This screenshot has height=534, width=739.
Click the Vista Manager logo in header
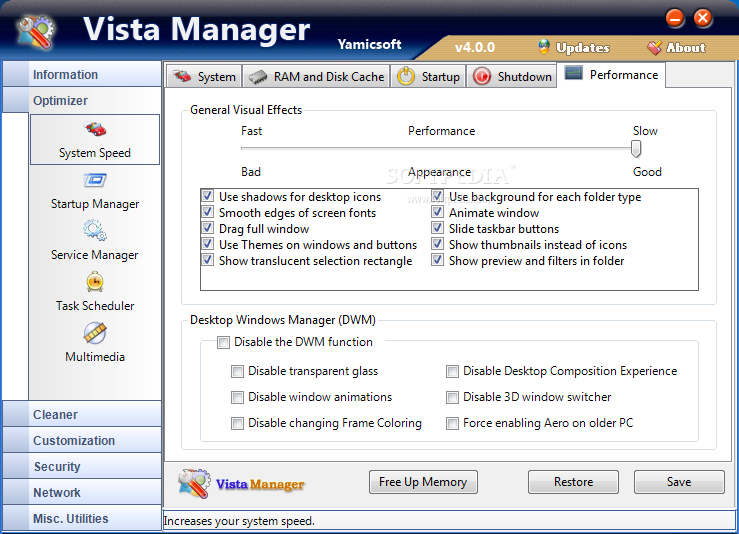point(36,32)
